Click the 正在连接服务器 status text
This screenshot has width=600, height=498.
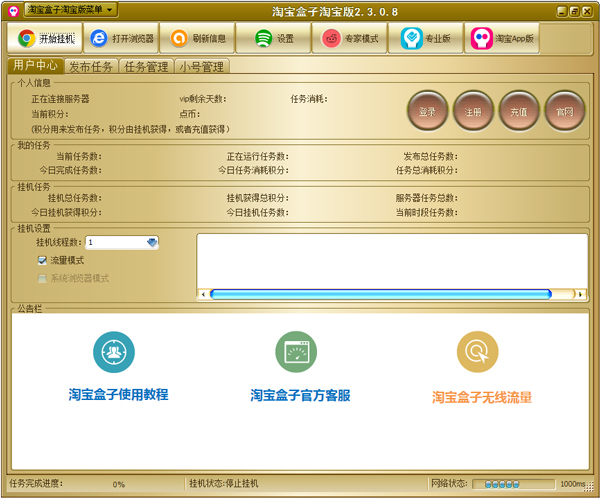(x=60, y=99)
